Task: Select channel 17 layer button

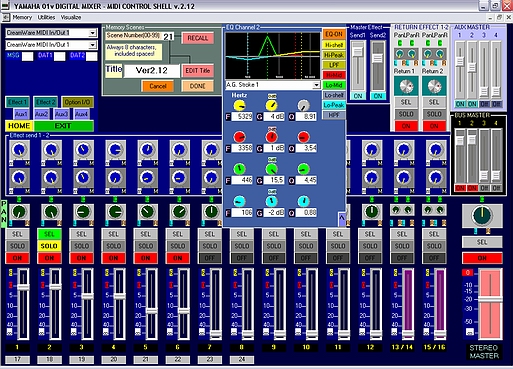Action: (x=17, y=359)
